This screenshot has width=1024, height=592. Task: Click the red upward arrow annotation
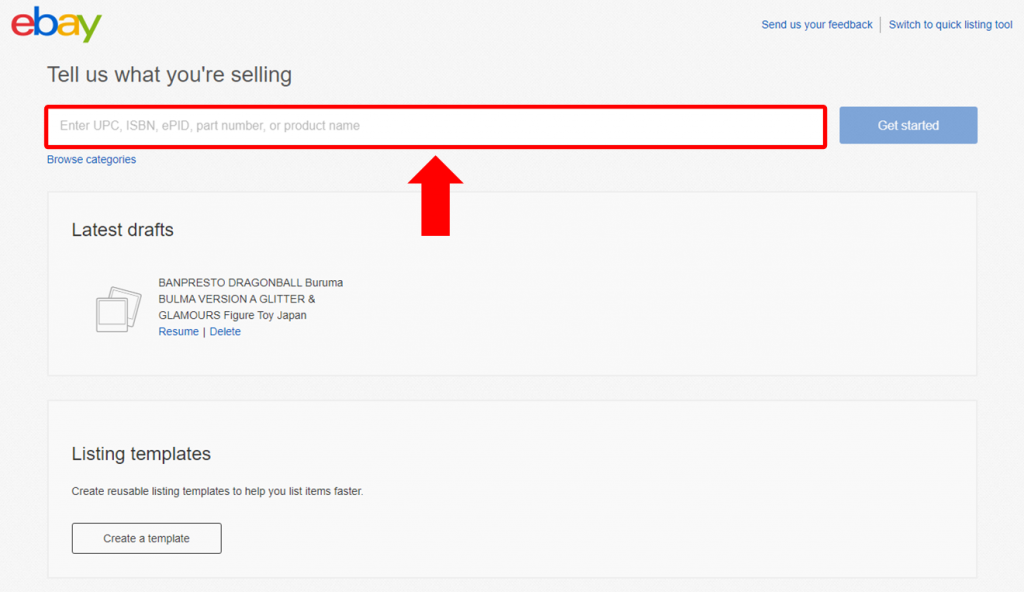pos(436,195)
